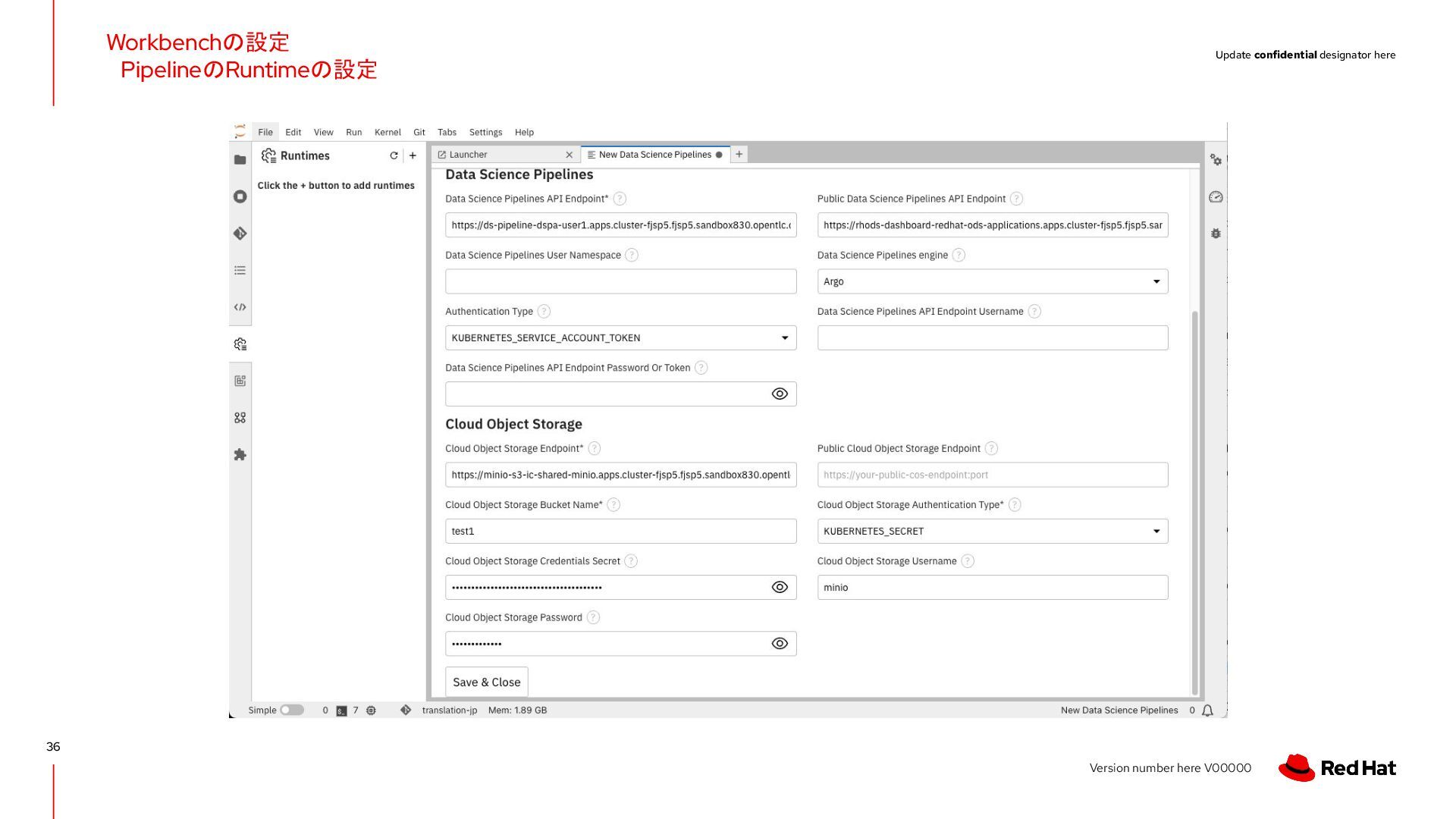Screen dimensions: 1456x819
Task: Toggle Simple interface mode switch
Action: [292, 711]
